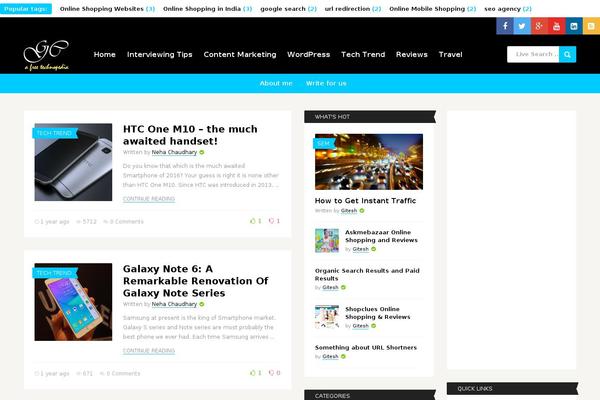Screen dimensions: 600x400
Task: Click the search magnifier button
Action: click(x=567, y=54)
